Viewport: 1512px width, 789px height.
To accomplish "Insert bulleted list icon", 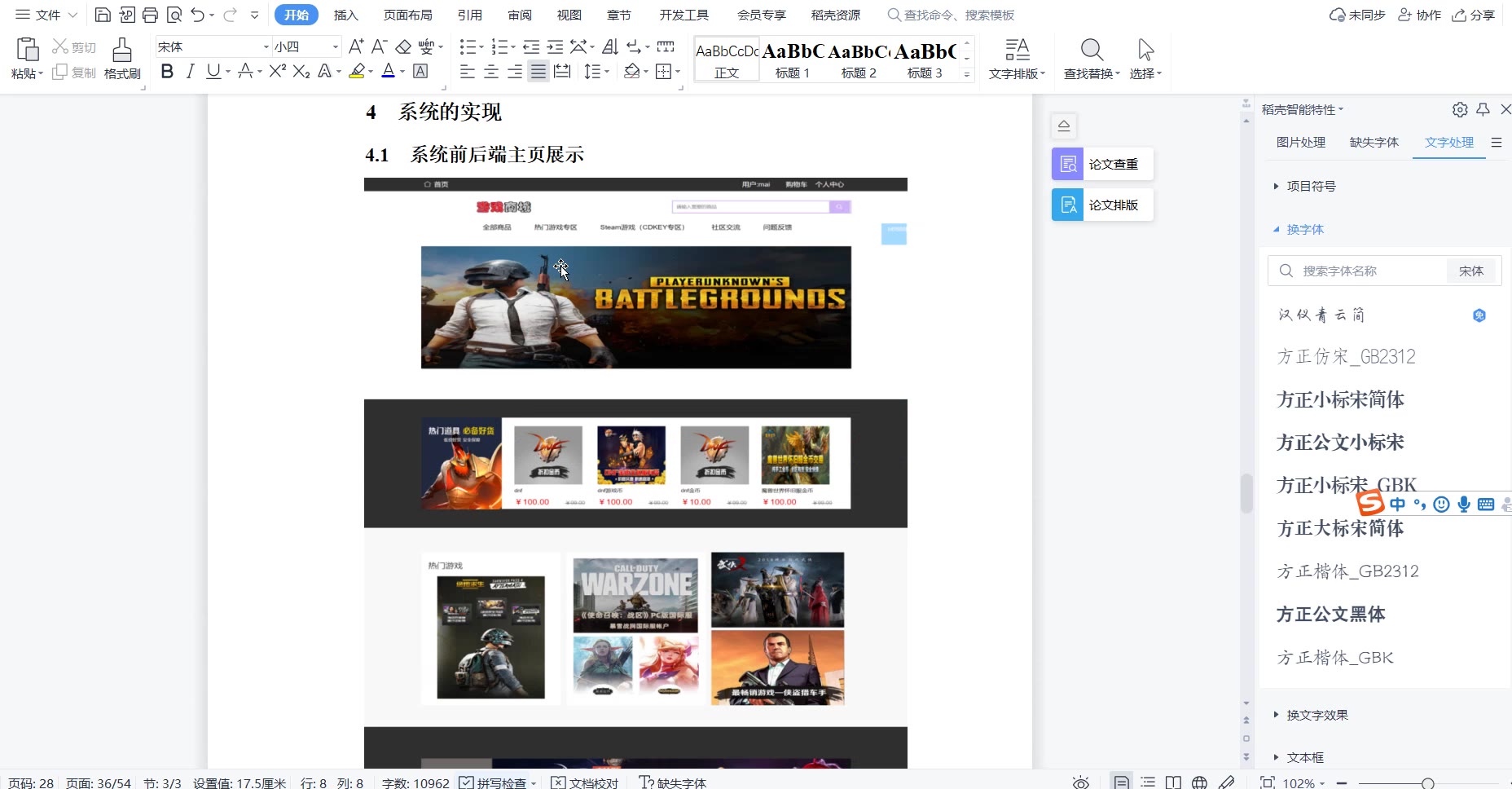I will (468, 46).
